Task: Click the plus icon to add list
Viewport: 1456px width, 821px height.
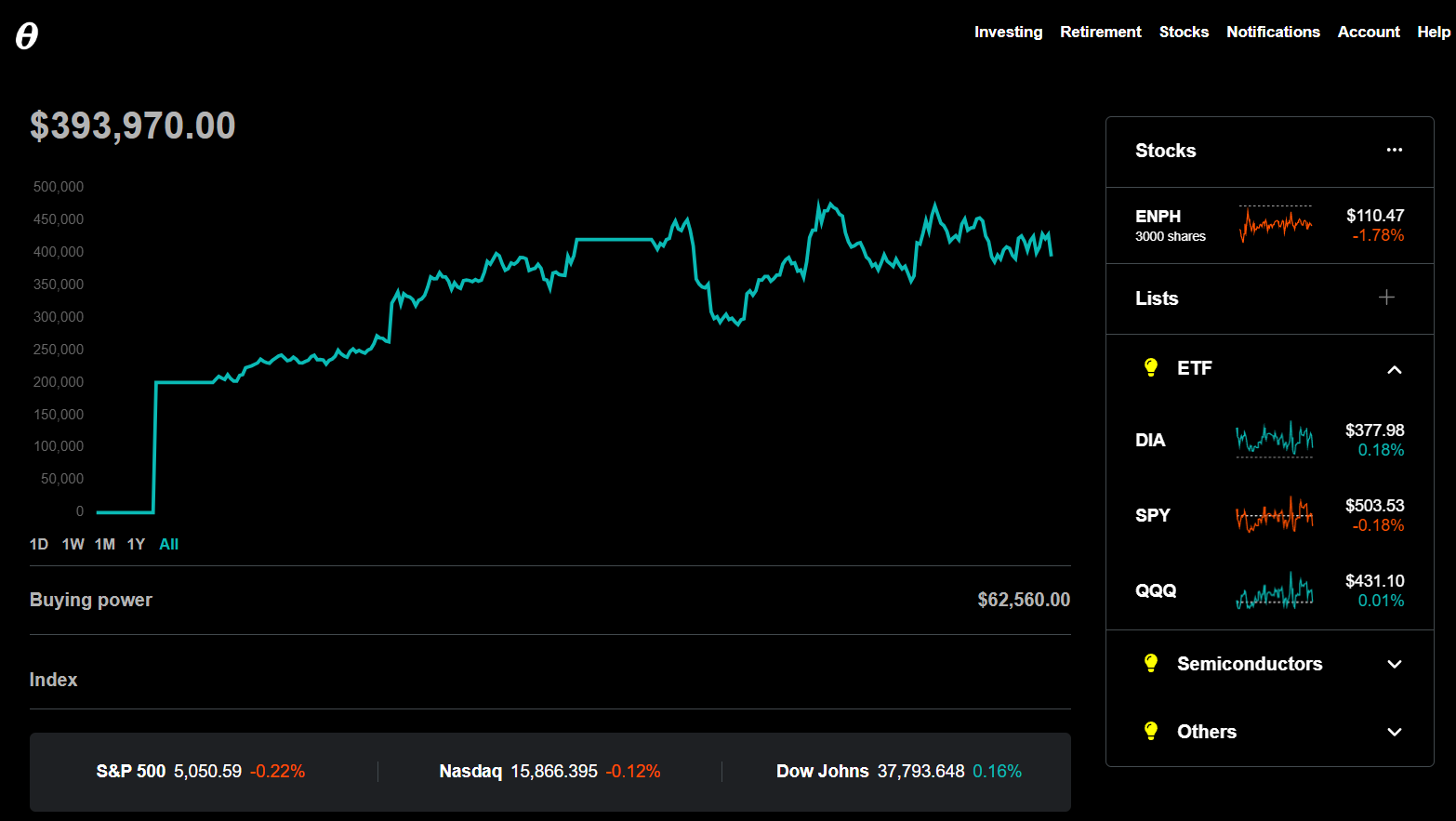Action: (x=1385, y=298)
